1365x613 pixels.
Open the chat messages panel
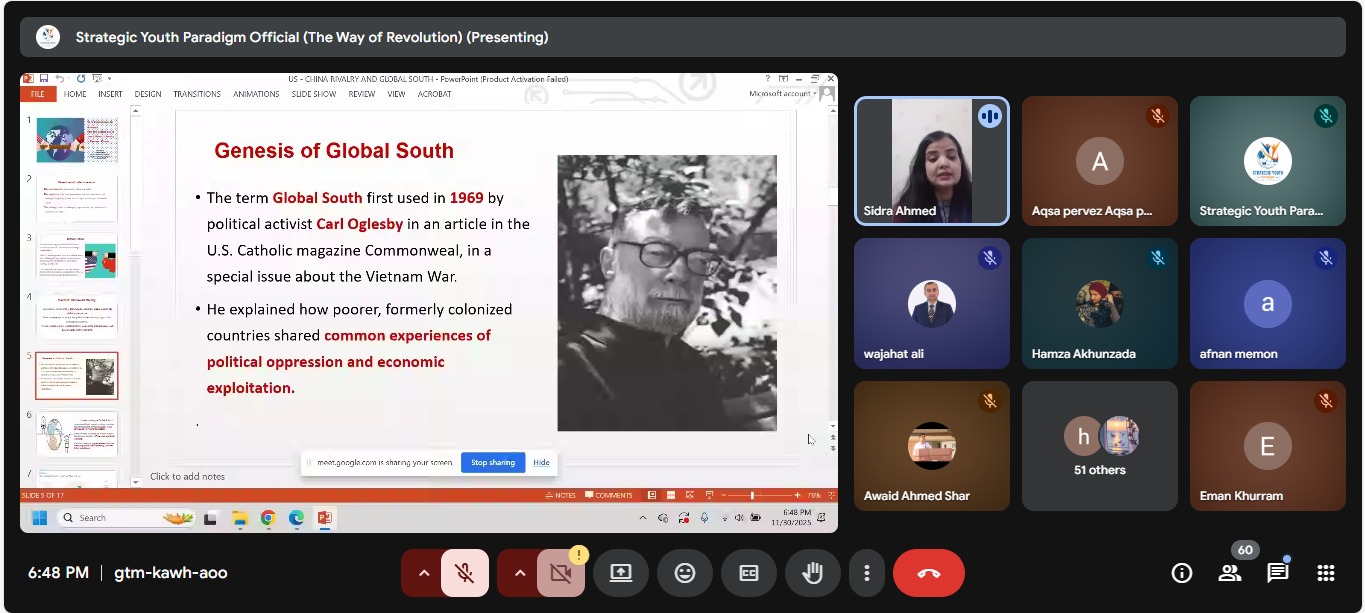click(1277, 573)
